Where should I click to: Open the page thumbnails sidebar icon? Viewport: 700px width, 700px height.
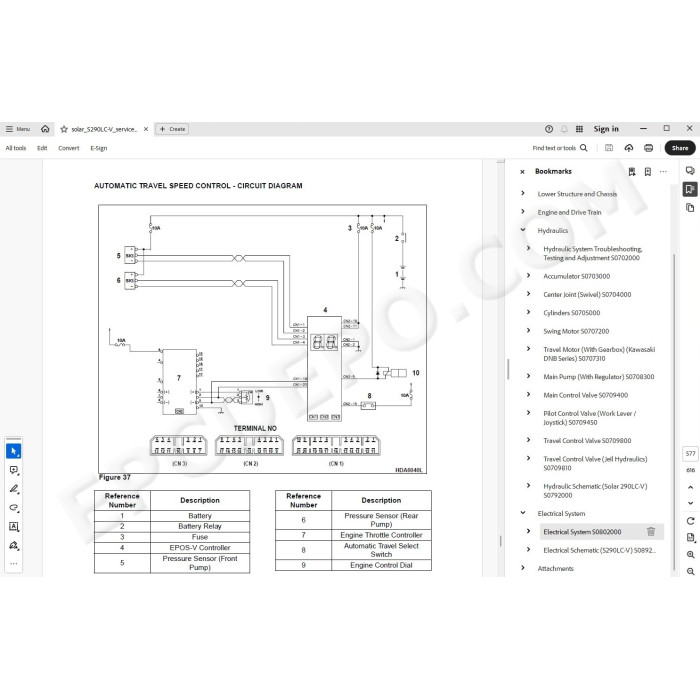point(690,208)
